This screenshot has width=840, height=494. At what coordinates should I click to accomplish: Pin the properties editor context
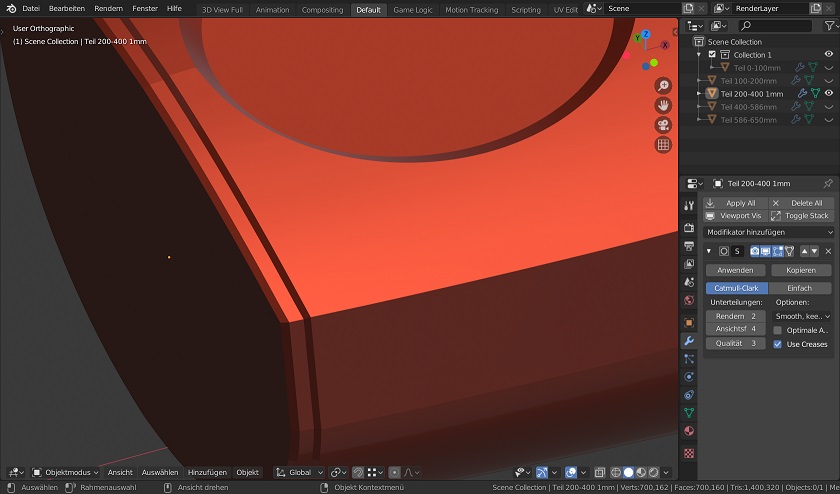point(827,184)
